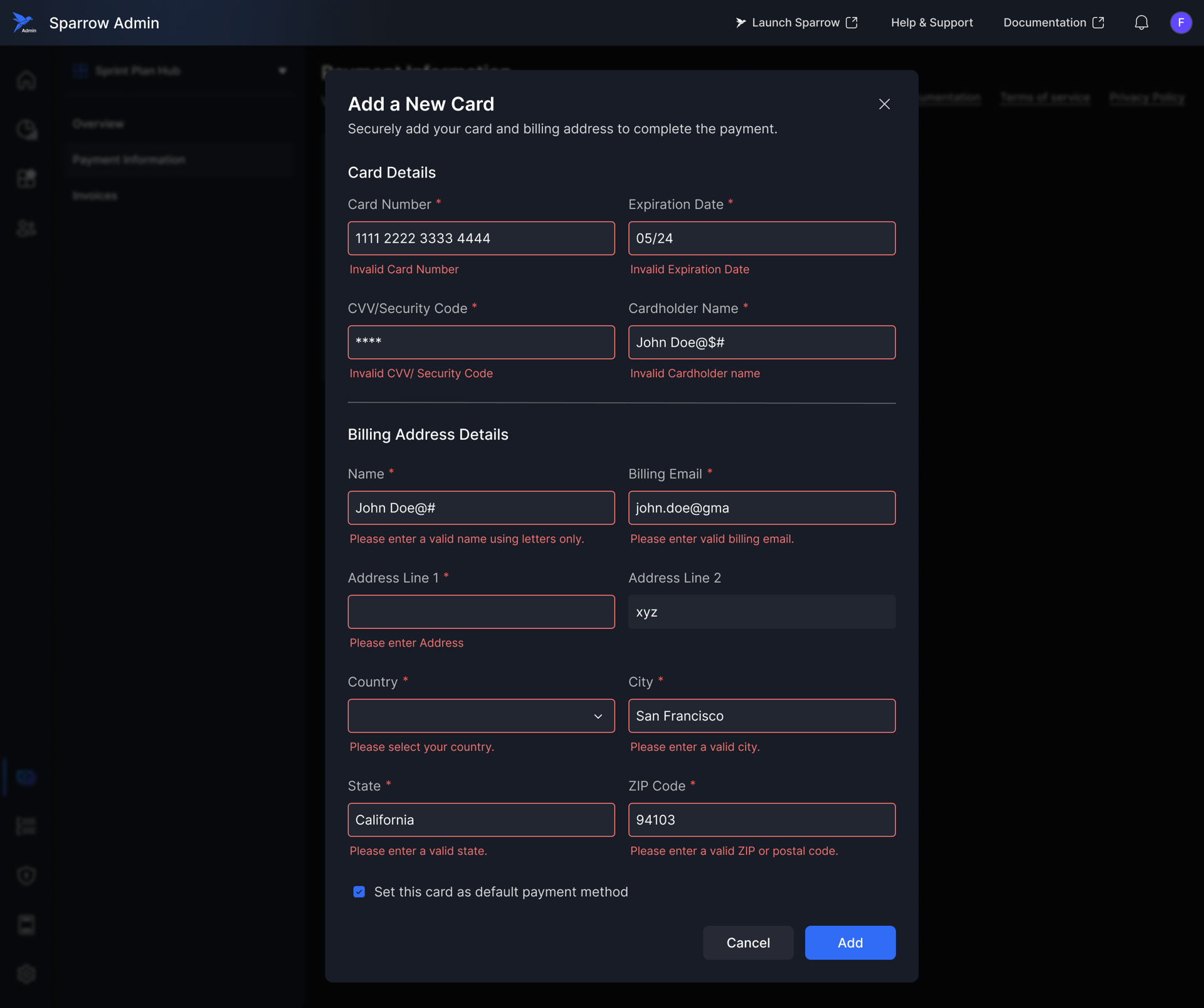
Task: Click the CVV/Security Code field
Action: (x=480, y=342)
